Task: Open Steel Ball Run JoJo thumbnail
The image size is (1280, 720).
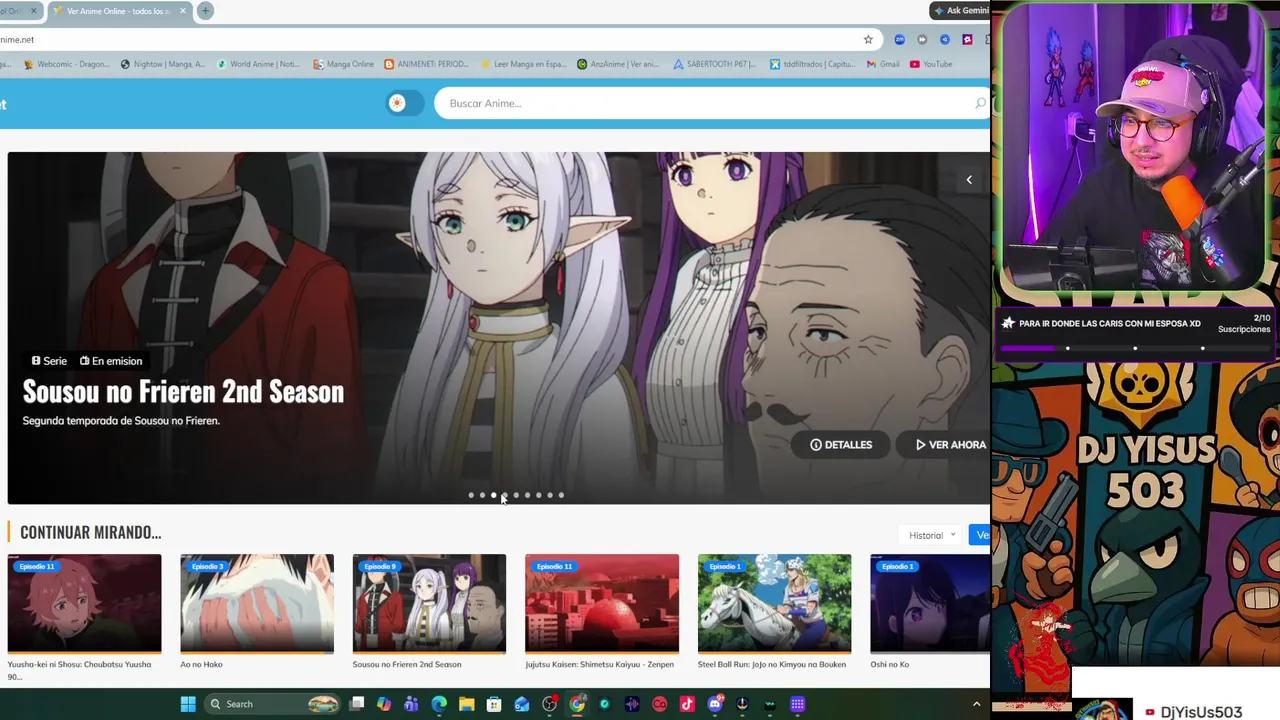Action: point(774,603)
